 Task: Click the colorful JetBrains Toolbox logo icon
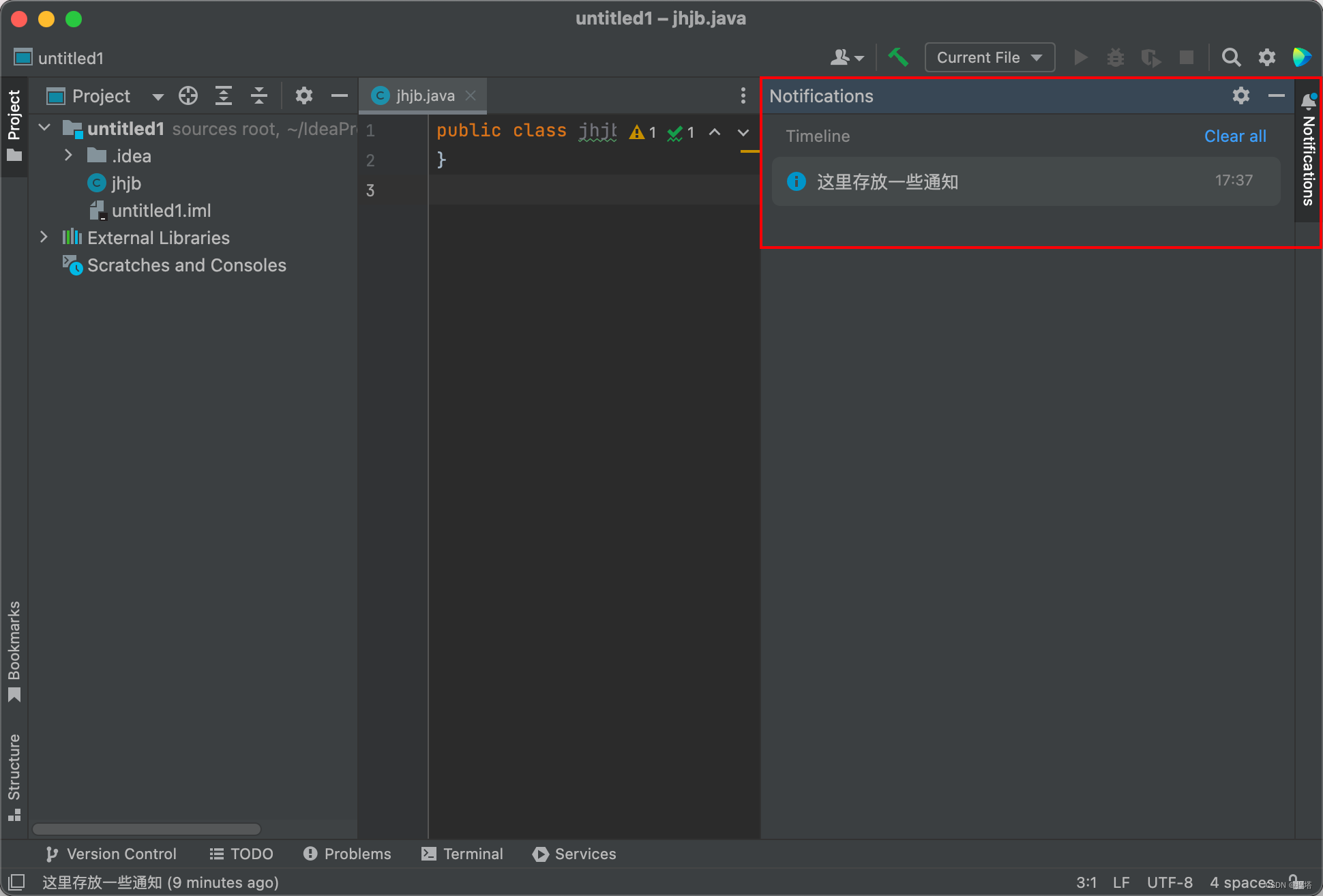click(1302, 57)
